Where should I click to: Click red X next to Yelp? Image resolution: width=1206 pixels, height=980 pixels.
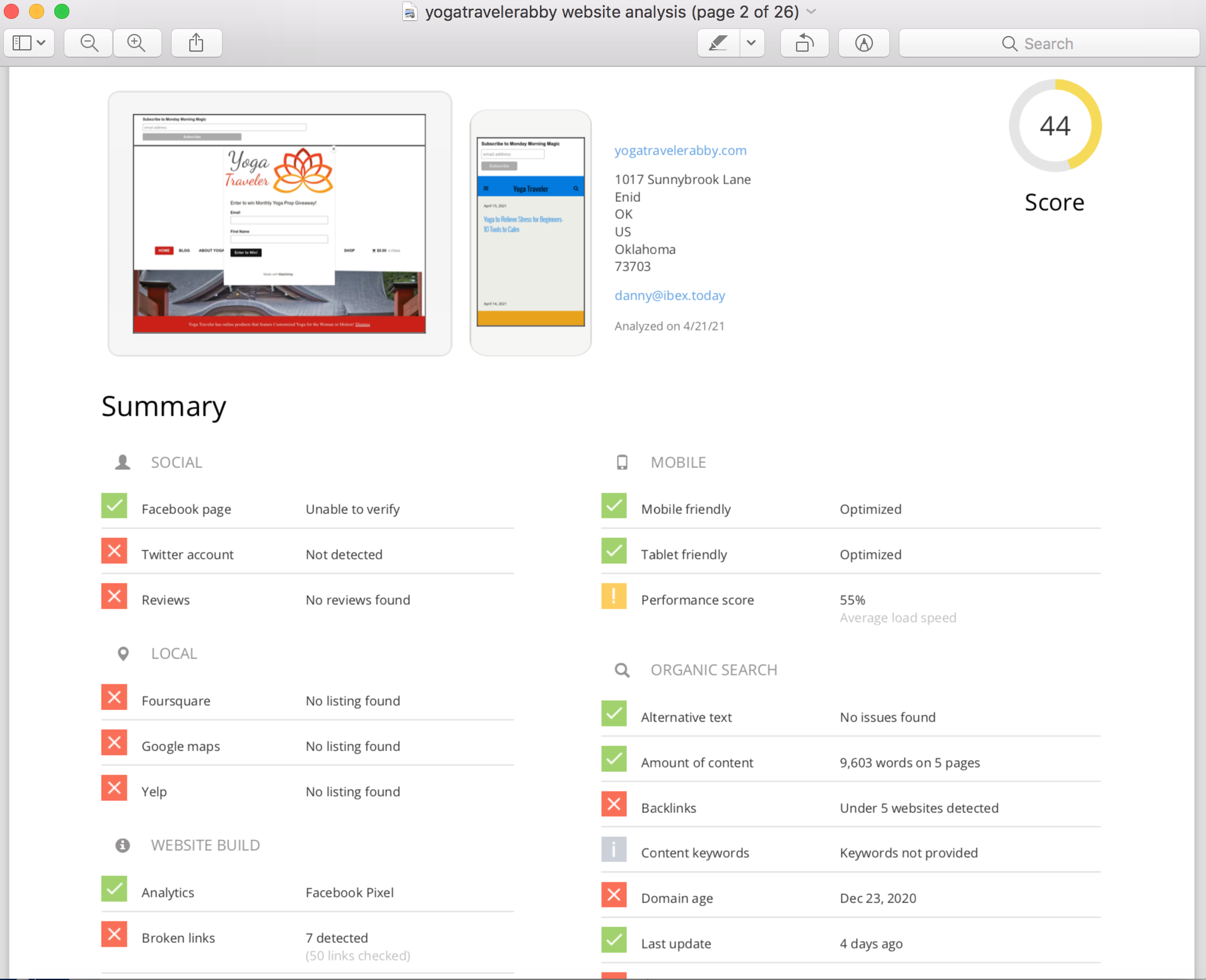click(x=114, y=788)
